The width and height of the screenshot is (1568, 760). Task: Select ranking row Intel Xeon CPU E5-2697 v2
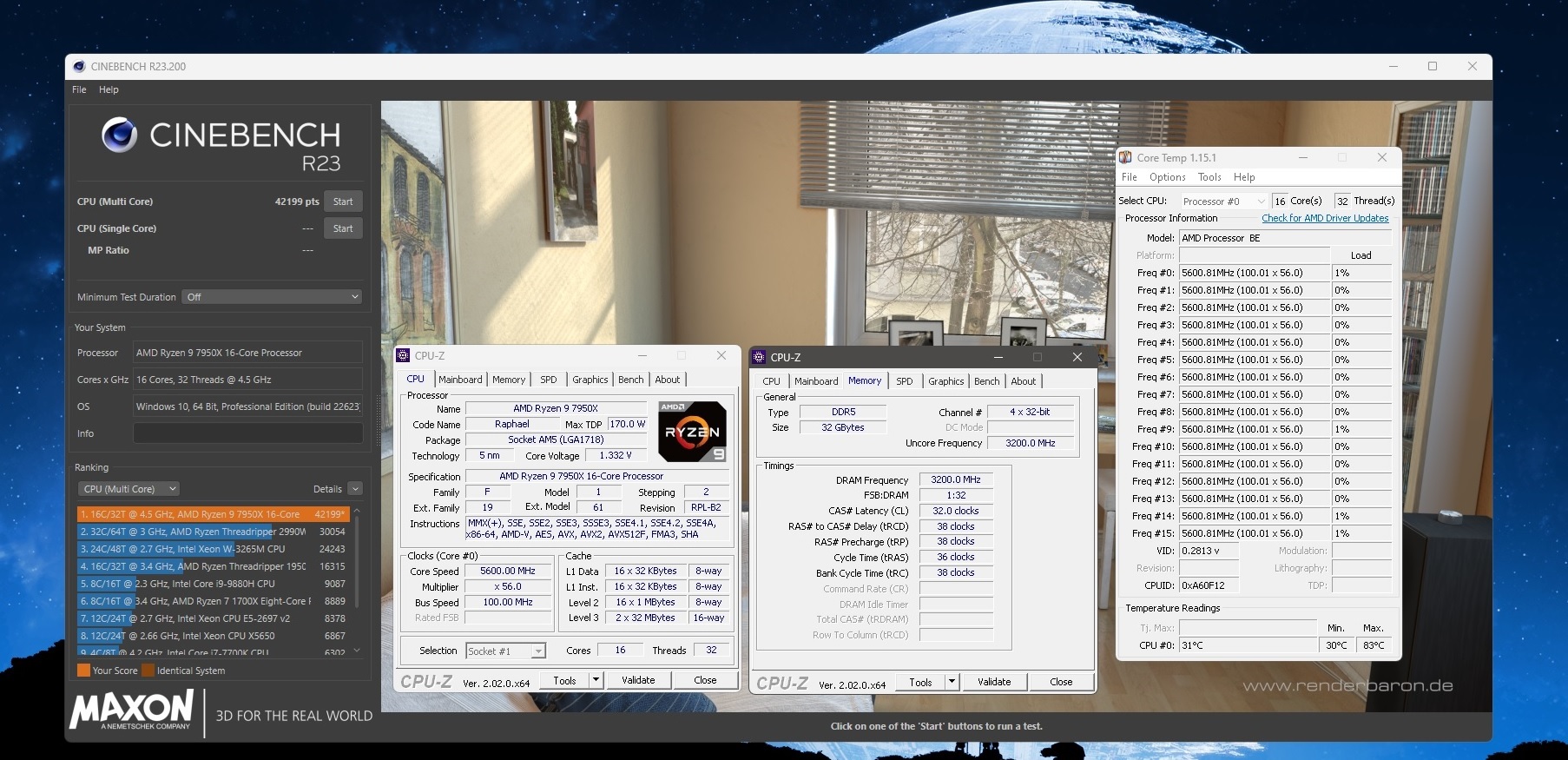pyautogui.click(x=214, y=618)
